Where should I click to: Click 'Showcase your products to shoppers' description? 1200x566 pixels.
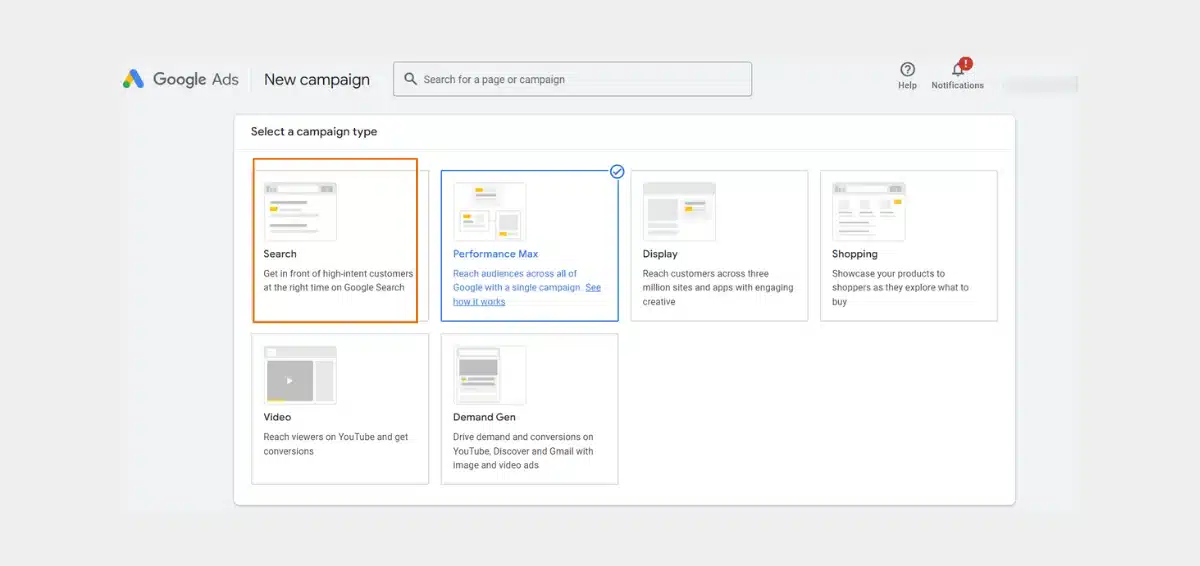[900, 287]
